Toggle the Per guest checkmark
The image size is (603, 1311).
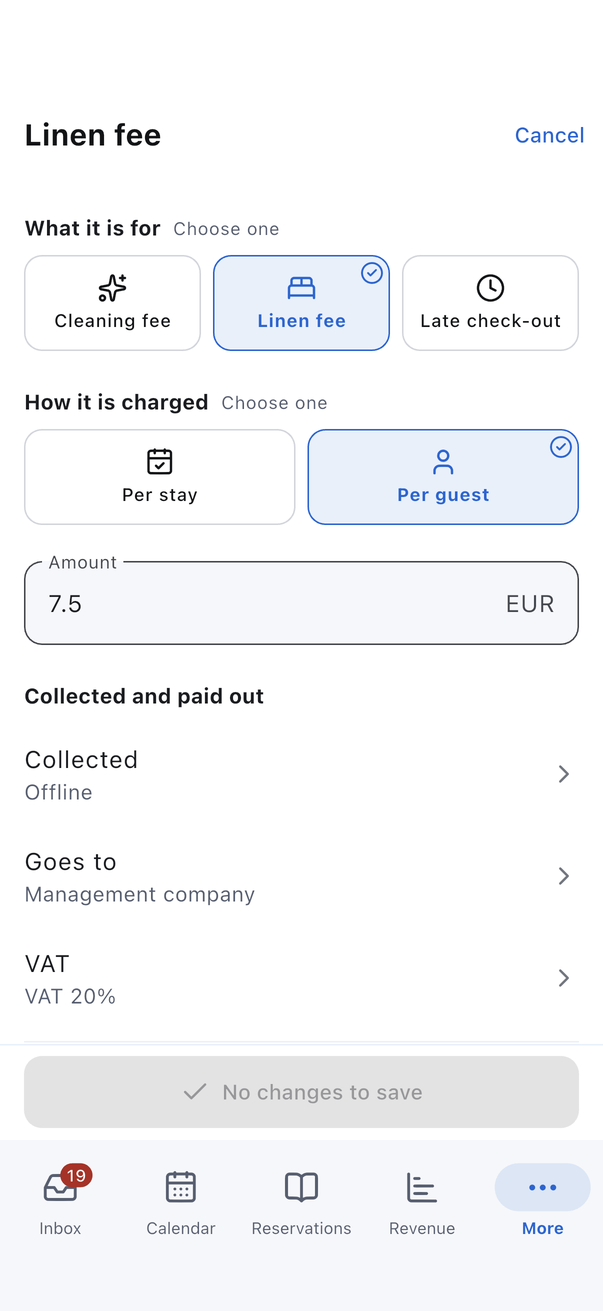tap(561, 447)
